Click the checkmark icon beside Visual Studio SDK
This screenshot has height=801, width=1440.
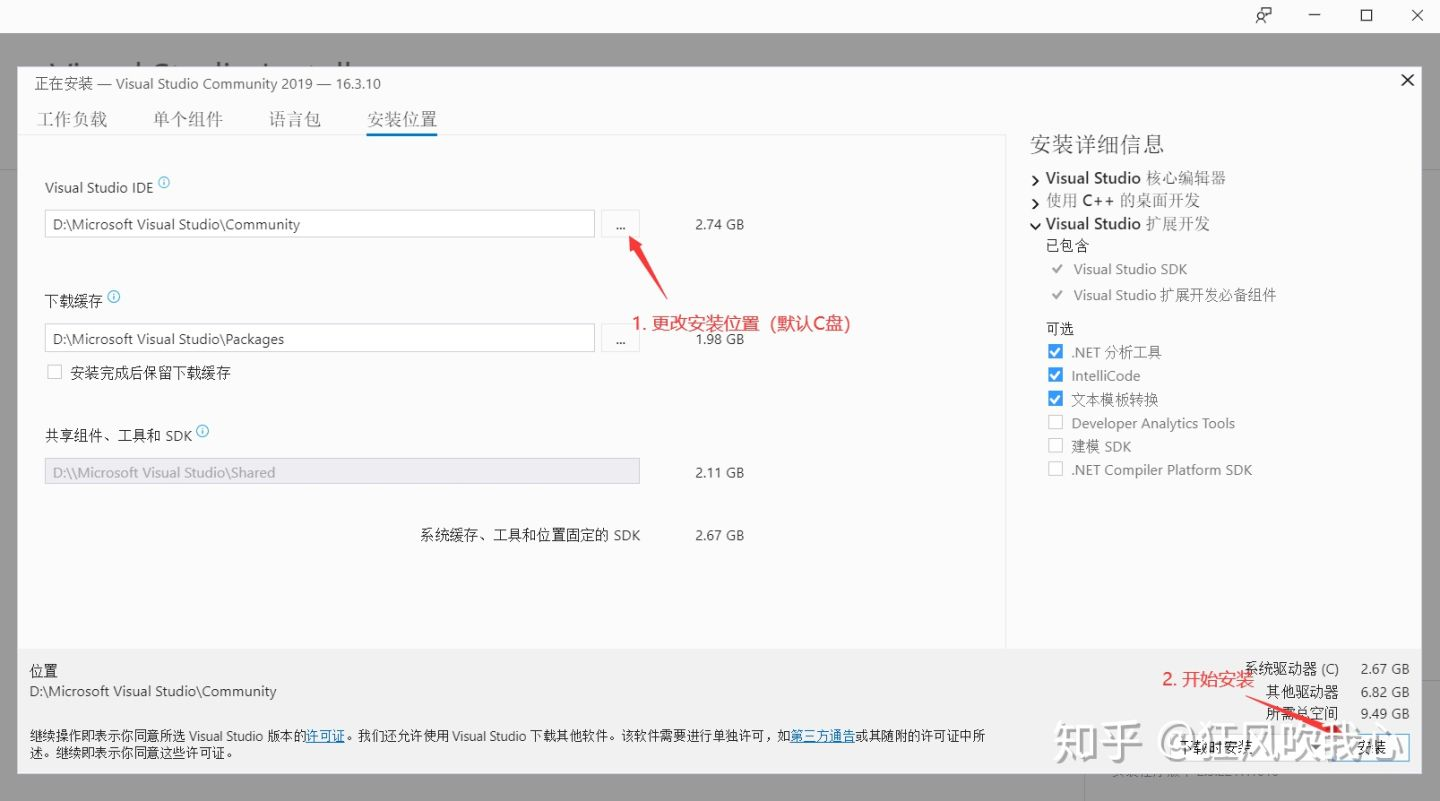(x=1057, y=269)
